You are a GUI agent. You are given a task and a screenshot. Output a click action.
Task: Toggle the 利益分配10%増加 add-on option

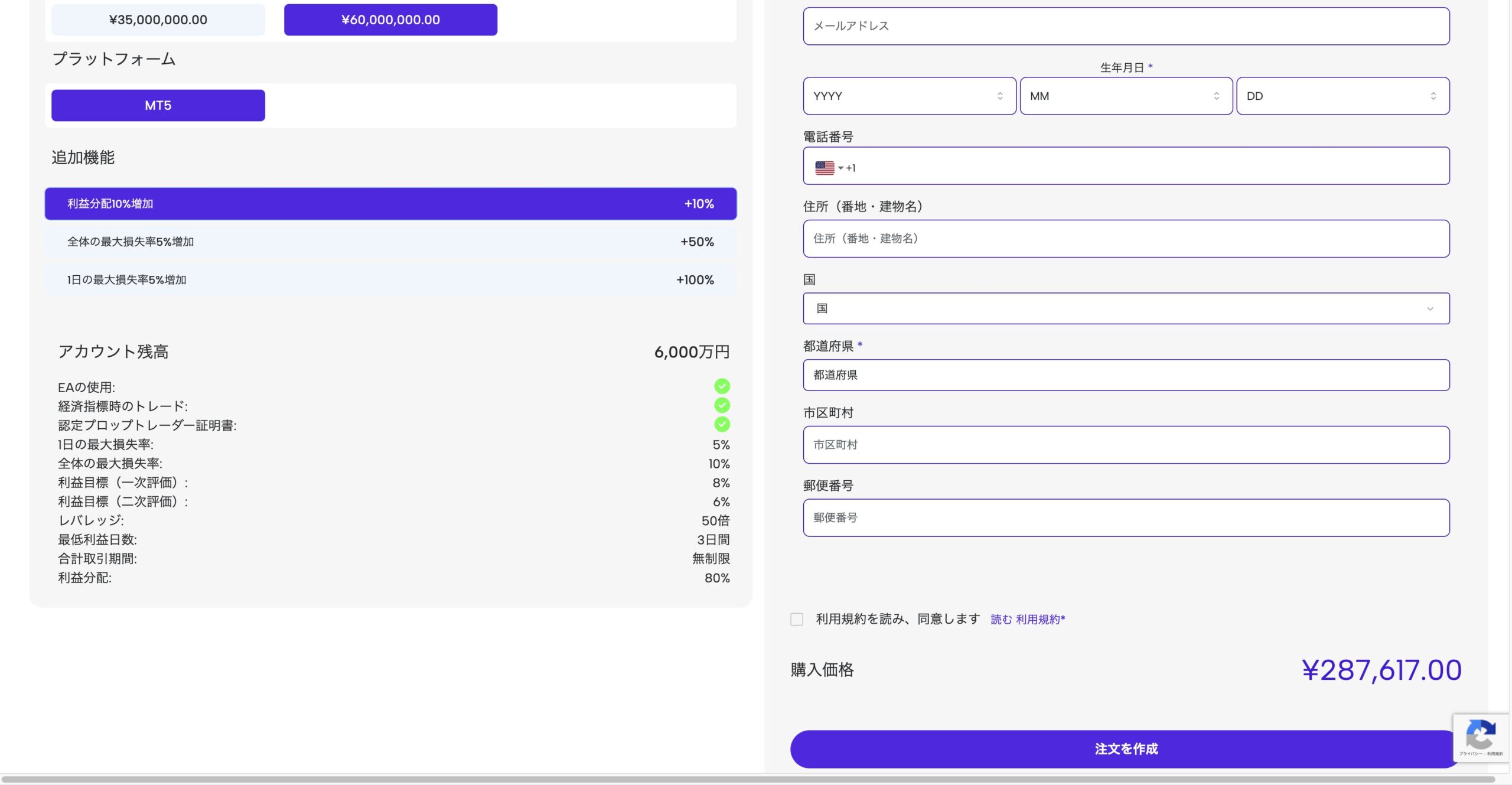tap(390, 204)
